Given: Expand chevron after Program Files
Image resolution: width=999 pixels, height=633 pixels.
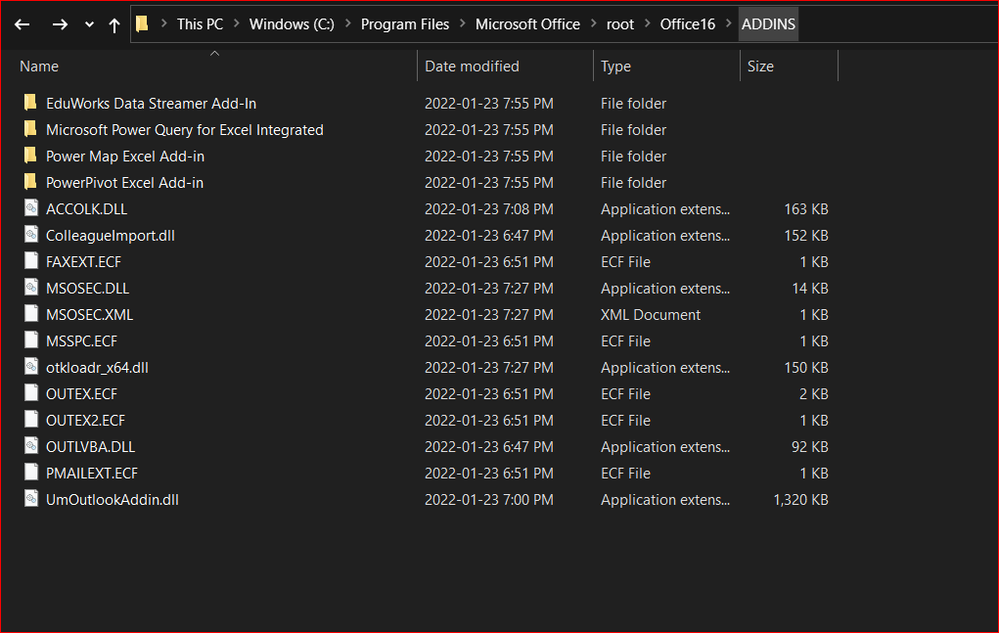Looking at the screenshot, I should (463, 24).
